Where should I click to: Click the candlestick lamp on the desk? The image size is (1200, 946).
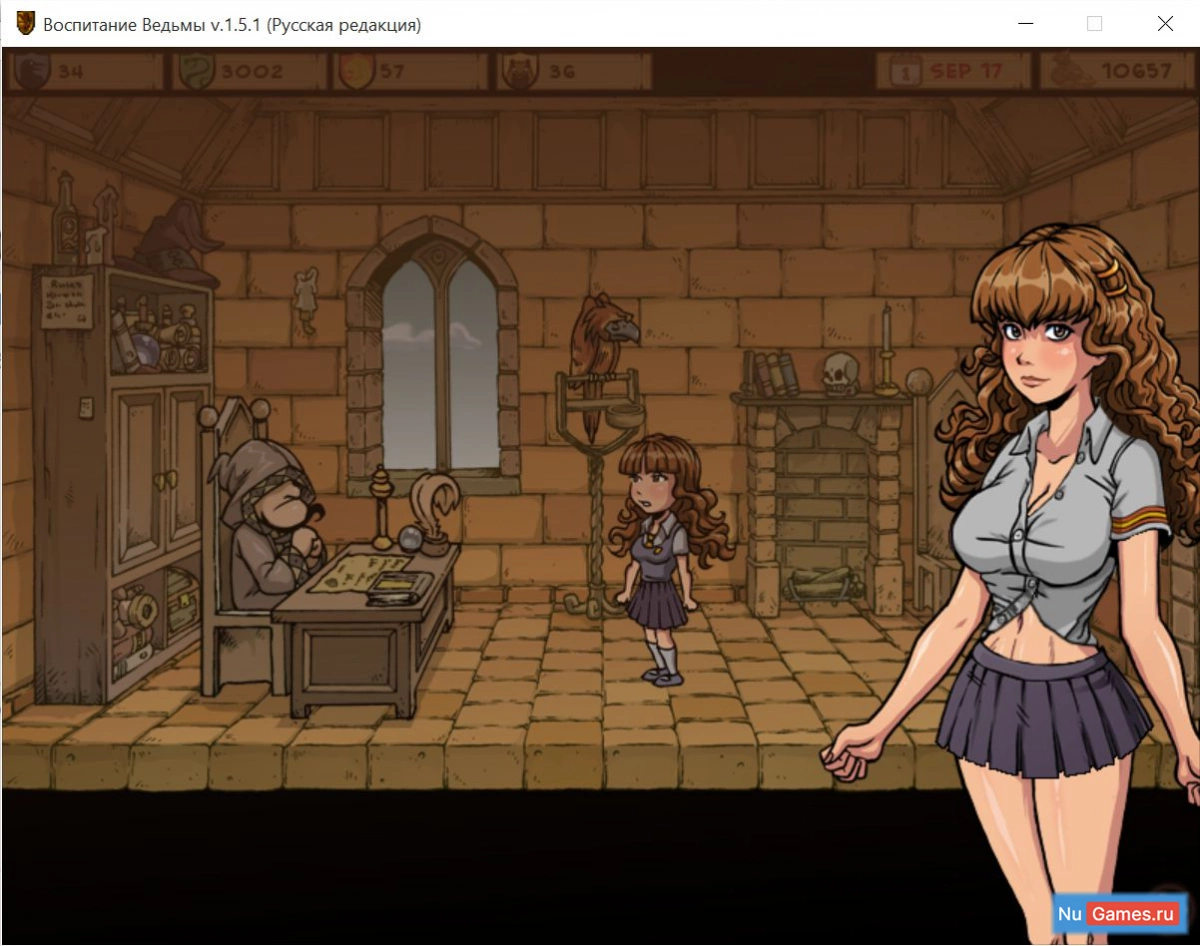pos(380,508)
